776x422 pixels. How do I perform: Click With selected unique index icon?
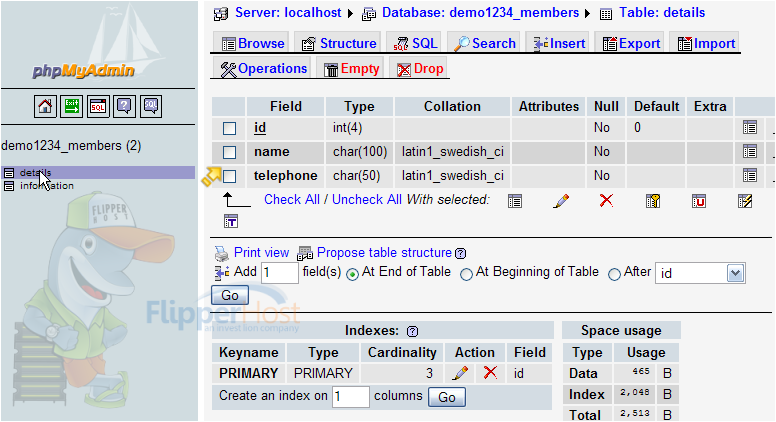[699, 201]
